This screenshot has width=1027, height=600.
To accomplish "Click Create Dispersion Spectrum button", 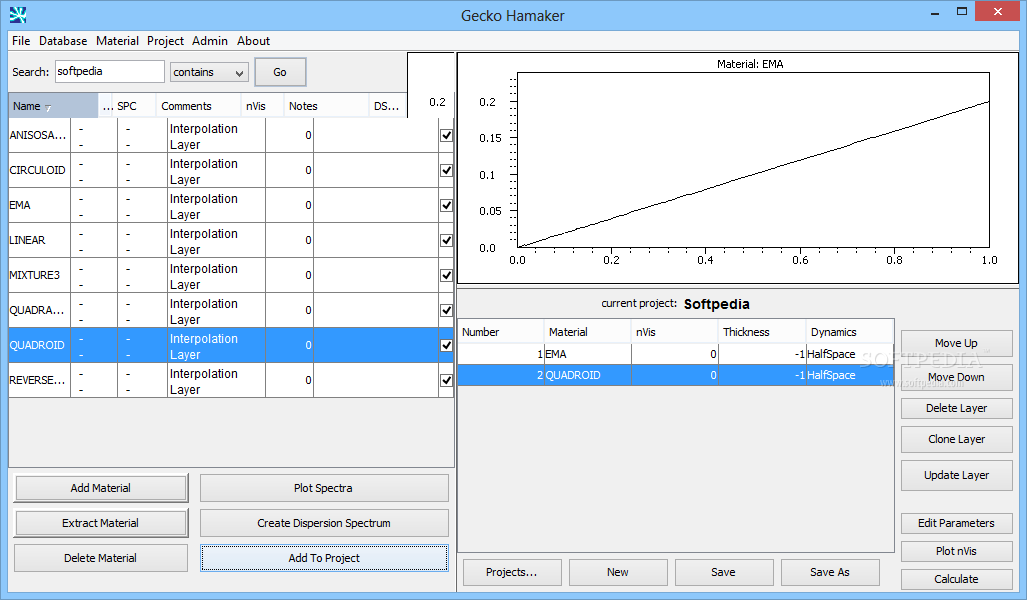I will coord(324,523).
